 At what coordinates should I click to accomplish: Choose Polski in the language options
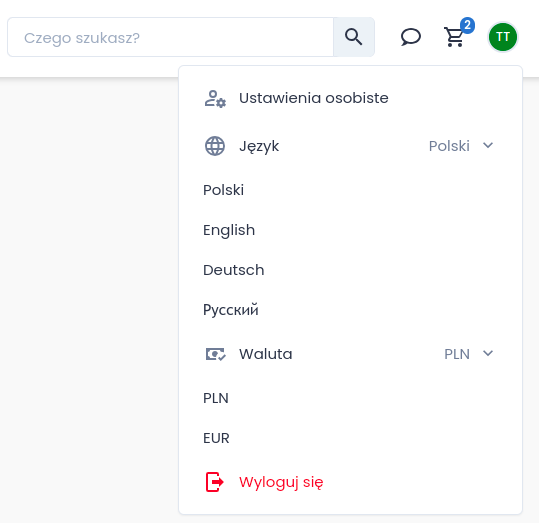(x=223, y=190)
